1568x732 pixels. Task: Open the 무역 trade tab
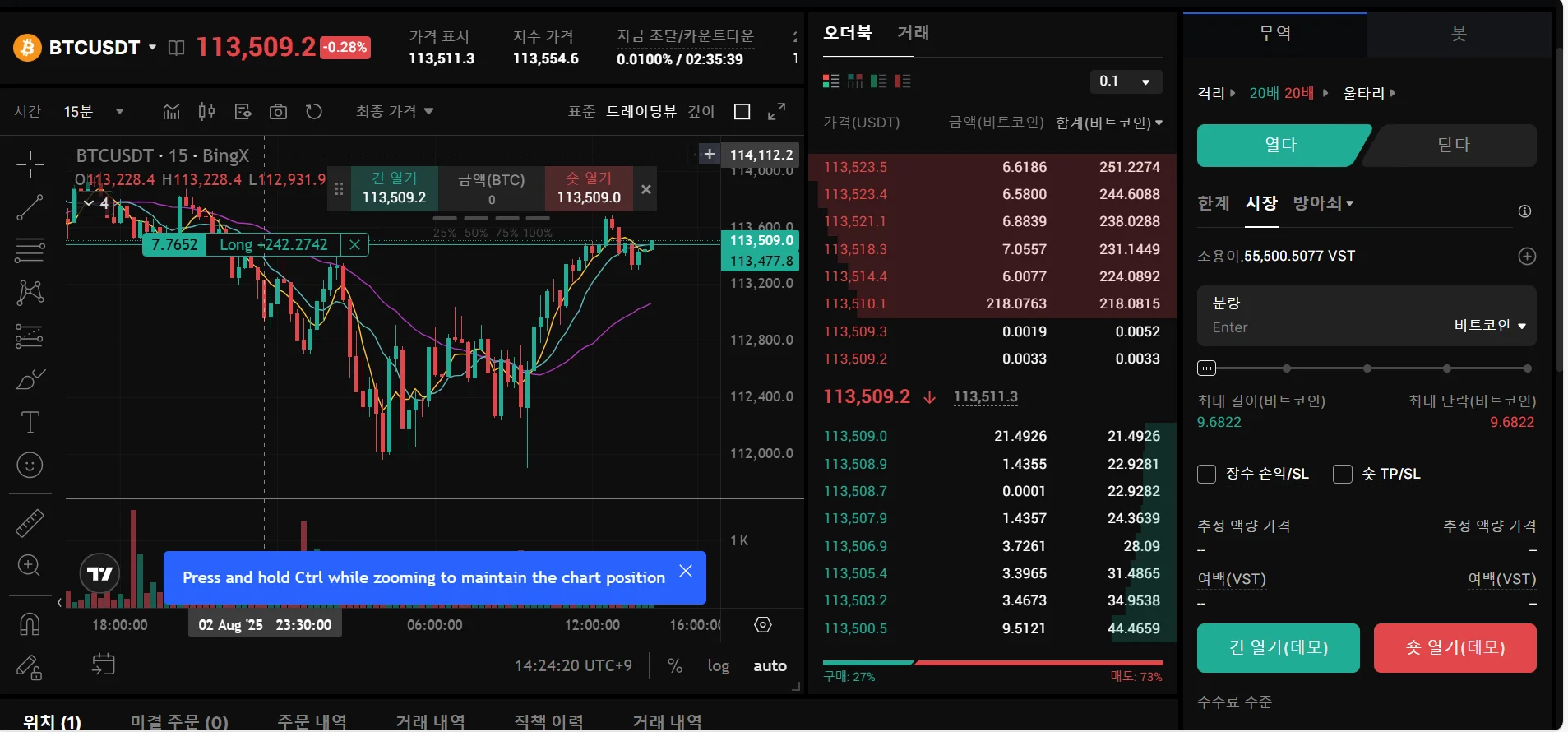click(x=1274, y=34)
